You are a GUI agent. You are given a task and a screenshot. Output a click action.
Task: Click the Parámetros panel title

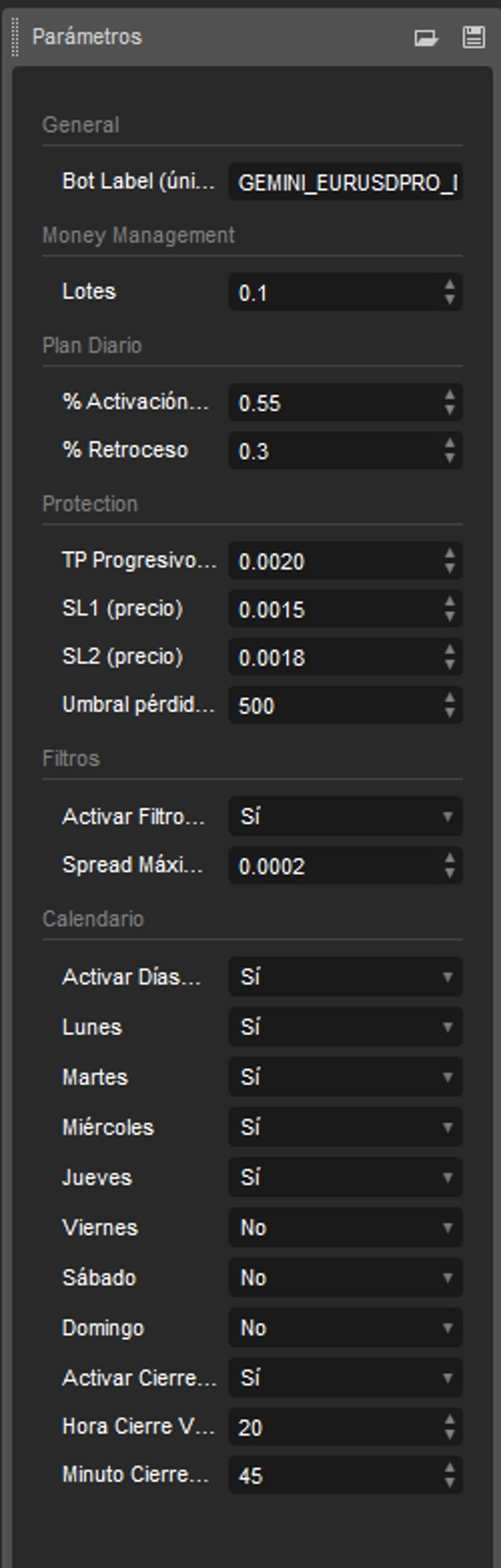(x=87, y=37)
